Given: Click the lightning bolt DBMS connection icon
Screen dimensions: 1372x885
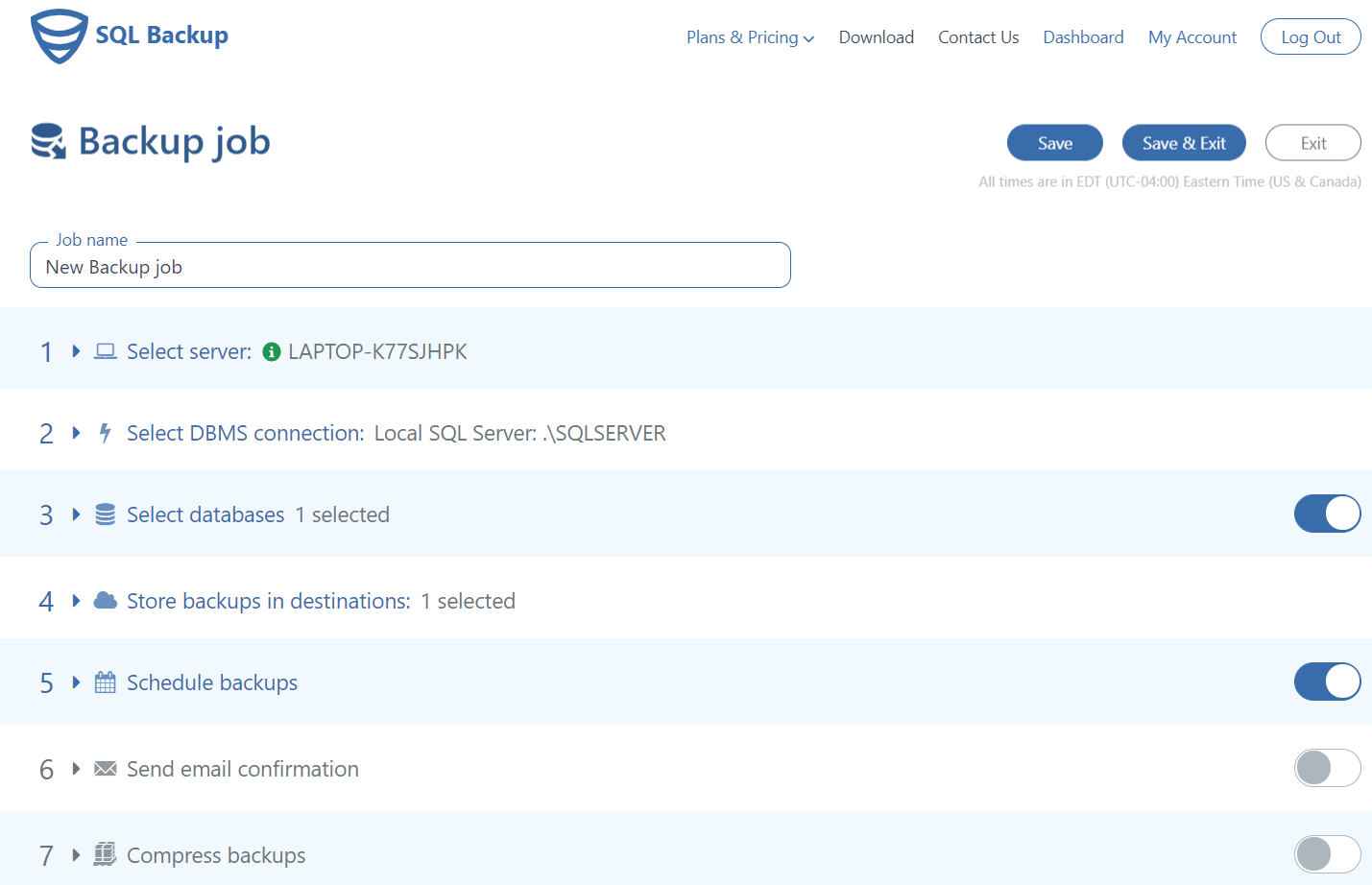Looking at the screenshot, I should coord(104,432).
